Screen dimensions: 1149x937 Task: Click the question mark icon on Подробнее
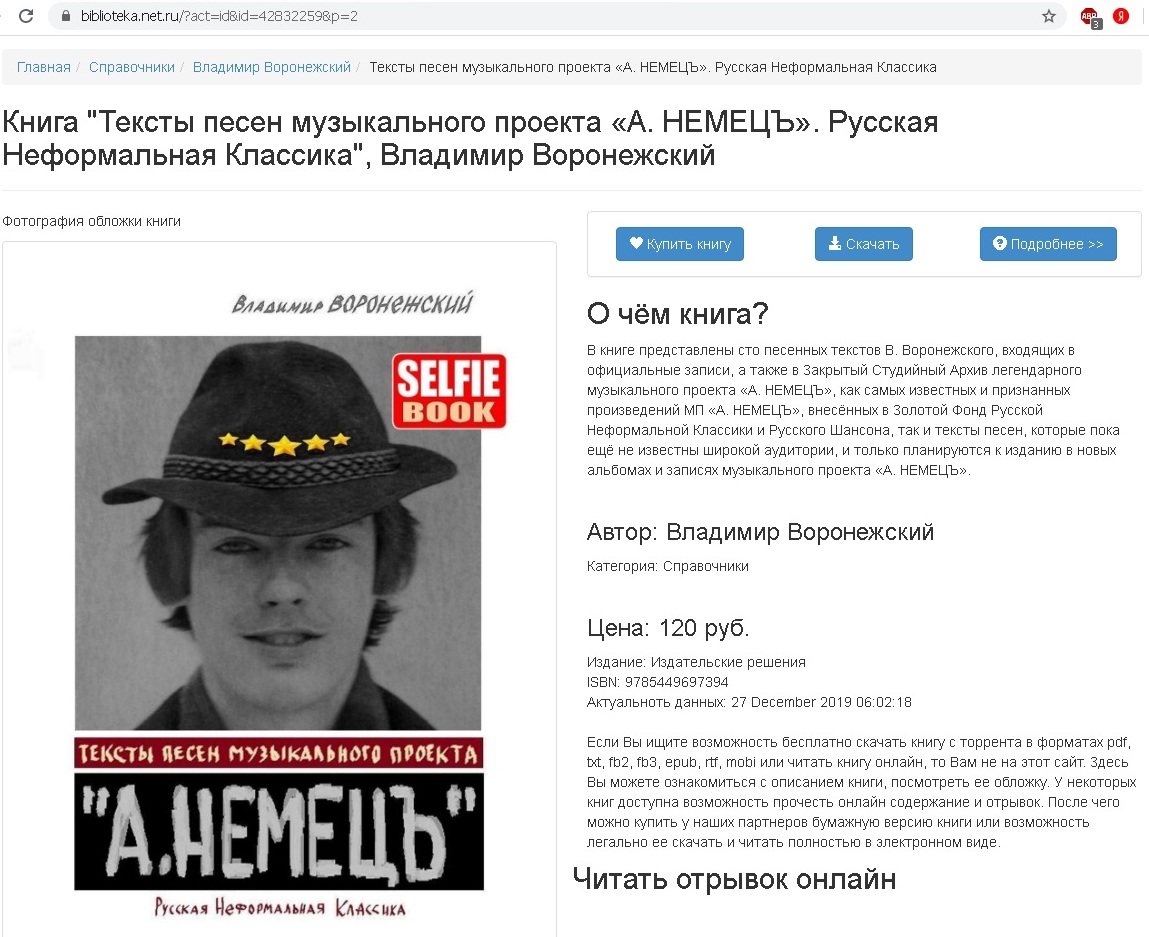point(1000,243)
